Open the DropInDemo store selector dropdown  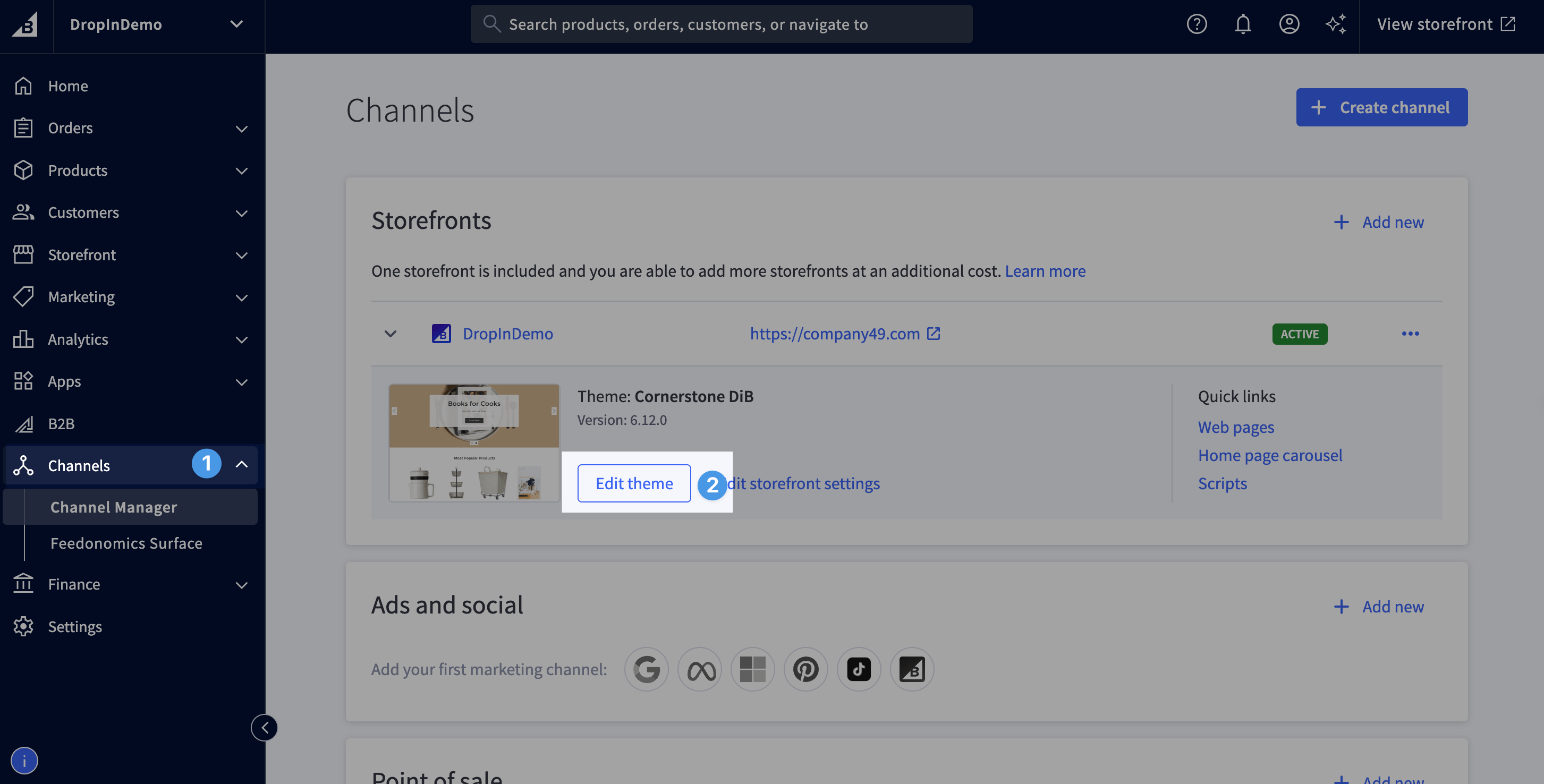click(159, 24)
